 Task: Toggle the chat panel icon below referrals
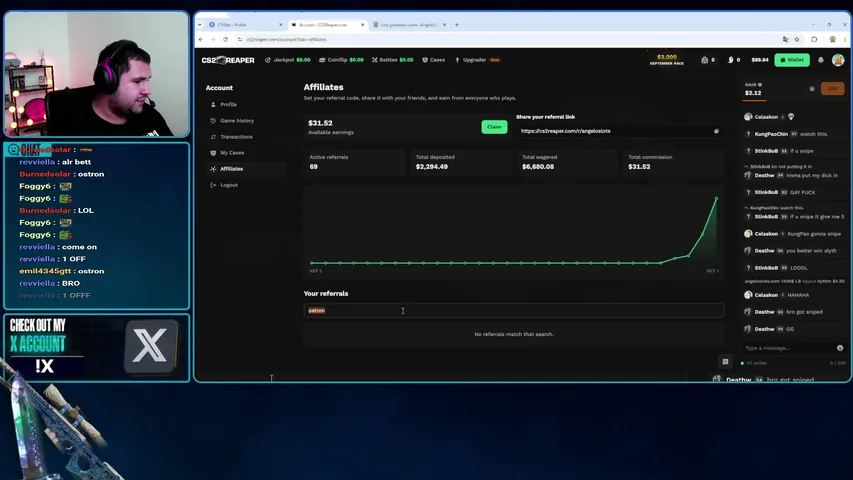pos(725,361)
